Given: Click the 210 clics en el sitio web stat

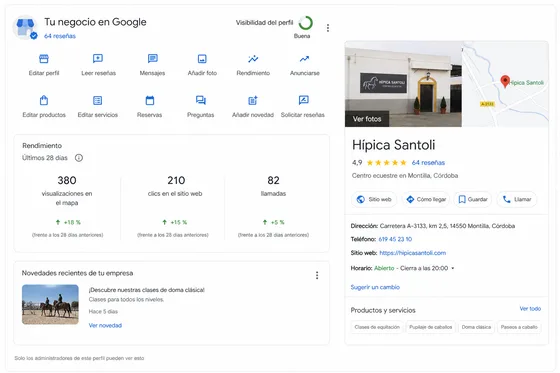Looking at the screenshot, I should (175, 186).
